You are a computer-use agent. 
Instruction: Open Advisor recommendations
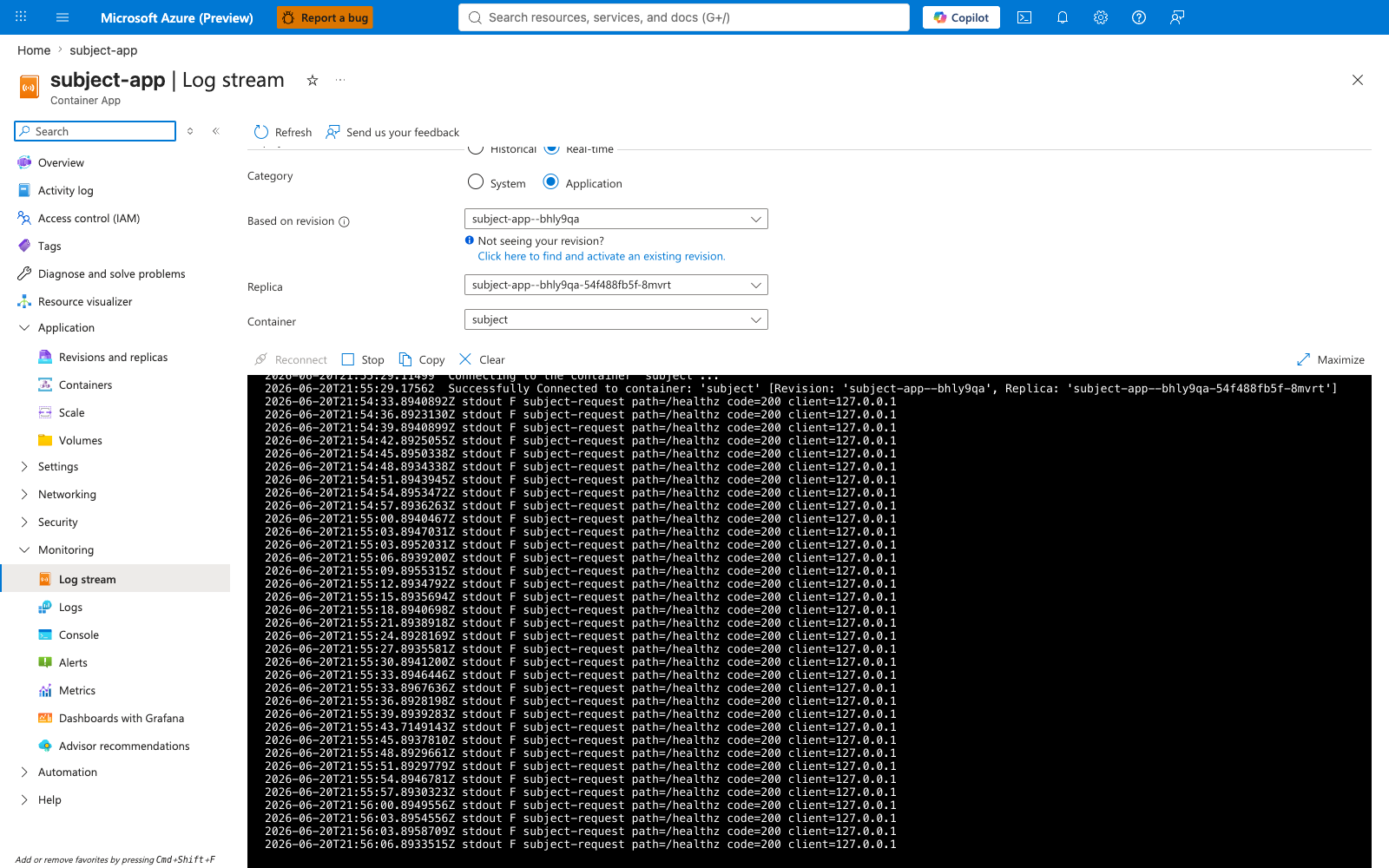[x=123, y=746]
